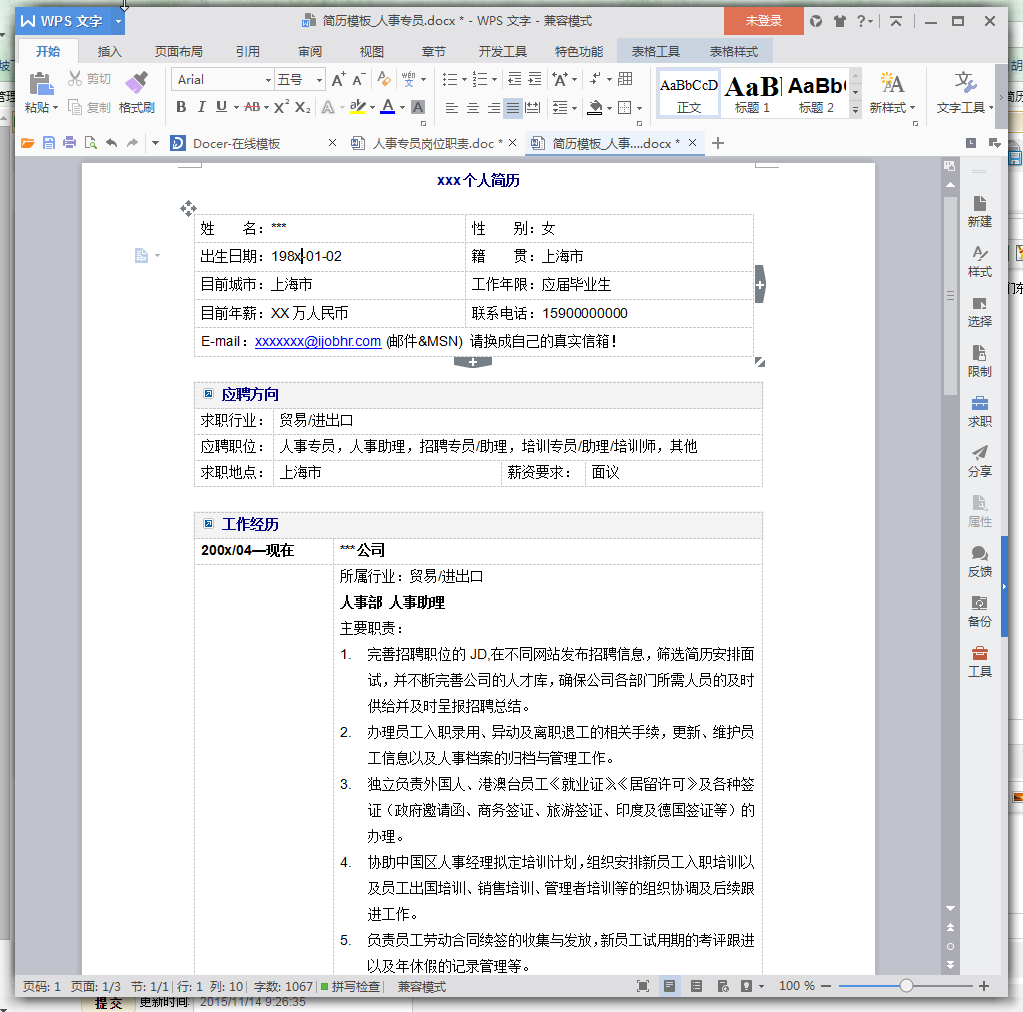
Task: Increase font size with the grow-font icon
Action: tap(338, 80)
